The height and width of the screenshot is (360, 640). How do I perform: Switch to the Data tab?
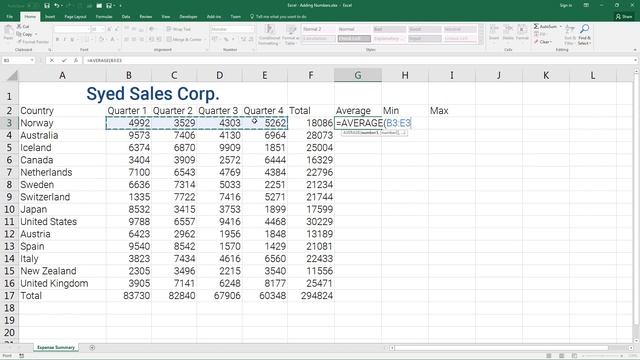[126, 17]
